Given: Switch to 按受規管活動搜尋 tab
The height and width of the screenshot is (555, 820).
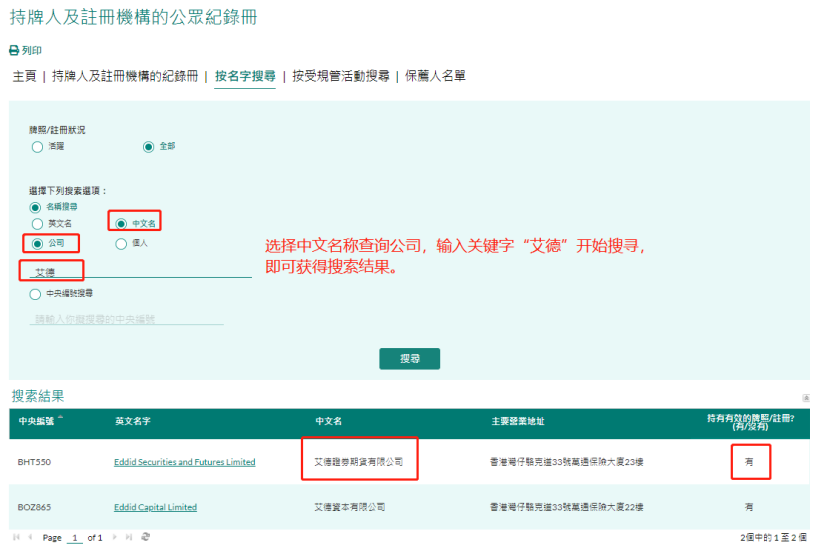Looking at the screenshot, I should (341, 76).
